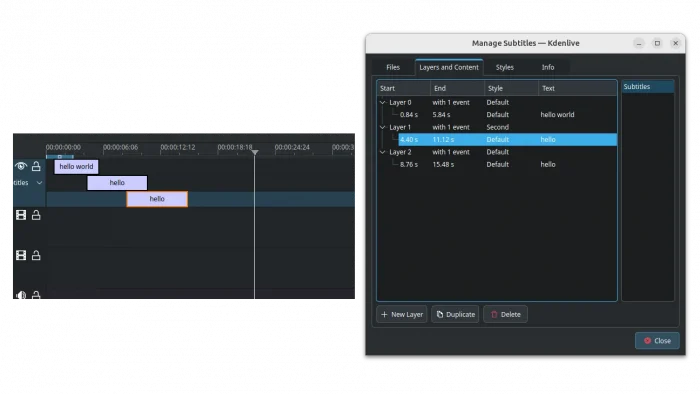This screenshot has width=700, height=394.
Task: Select the 'hello world' subtitle clip
Action: coord(76,166)
